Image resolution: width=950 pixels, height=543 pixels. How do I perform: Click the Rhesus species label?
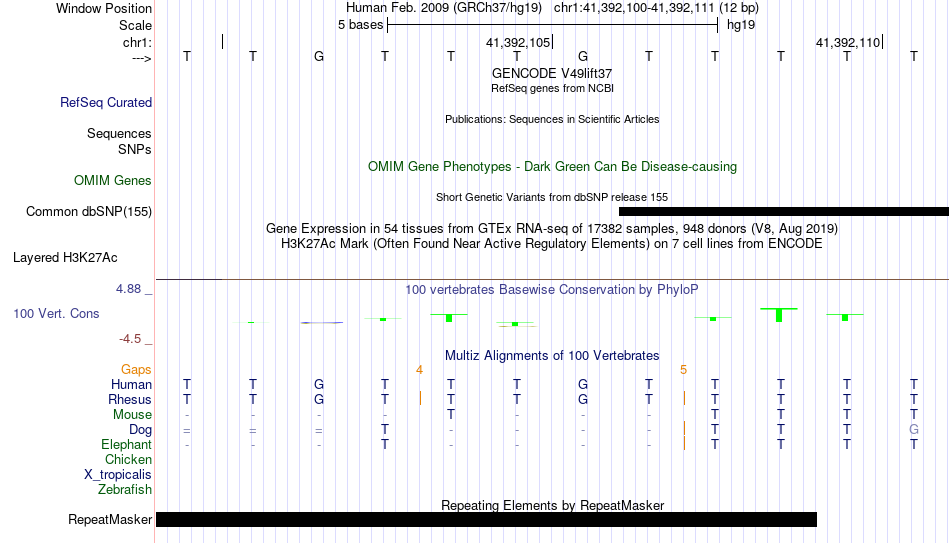pos(130,399)
